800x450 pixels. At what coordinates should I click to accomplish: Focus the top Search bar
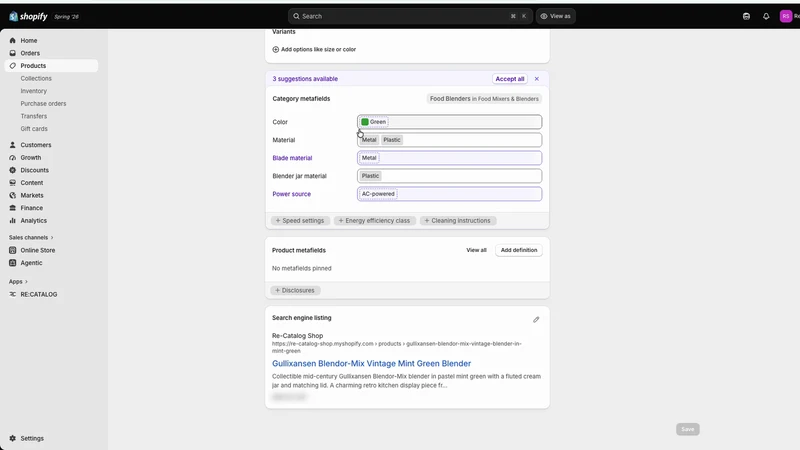[x=410, y=16]
